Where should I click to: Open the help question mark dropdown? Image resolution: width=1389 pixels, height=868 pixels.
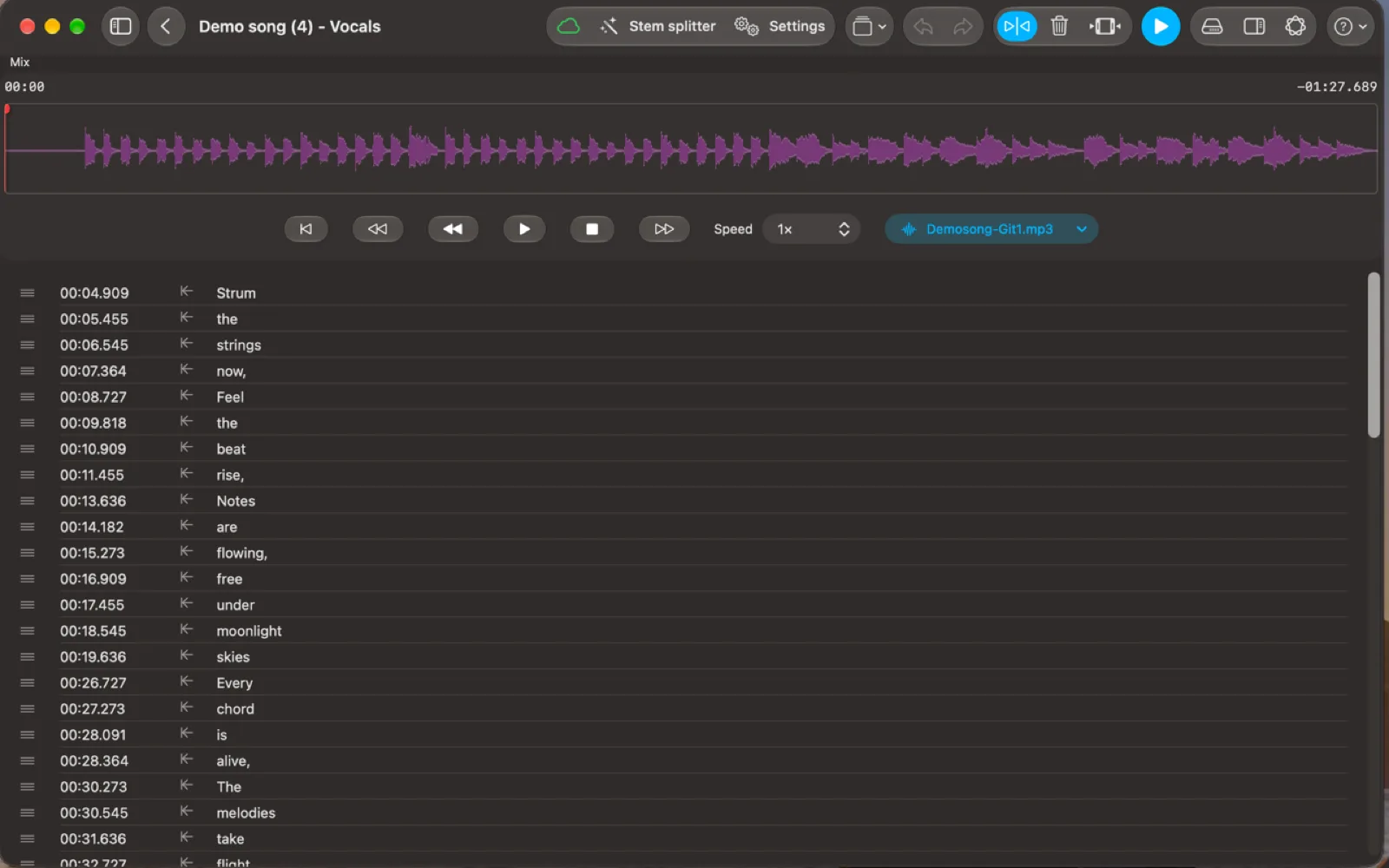tap(1350, 26)
